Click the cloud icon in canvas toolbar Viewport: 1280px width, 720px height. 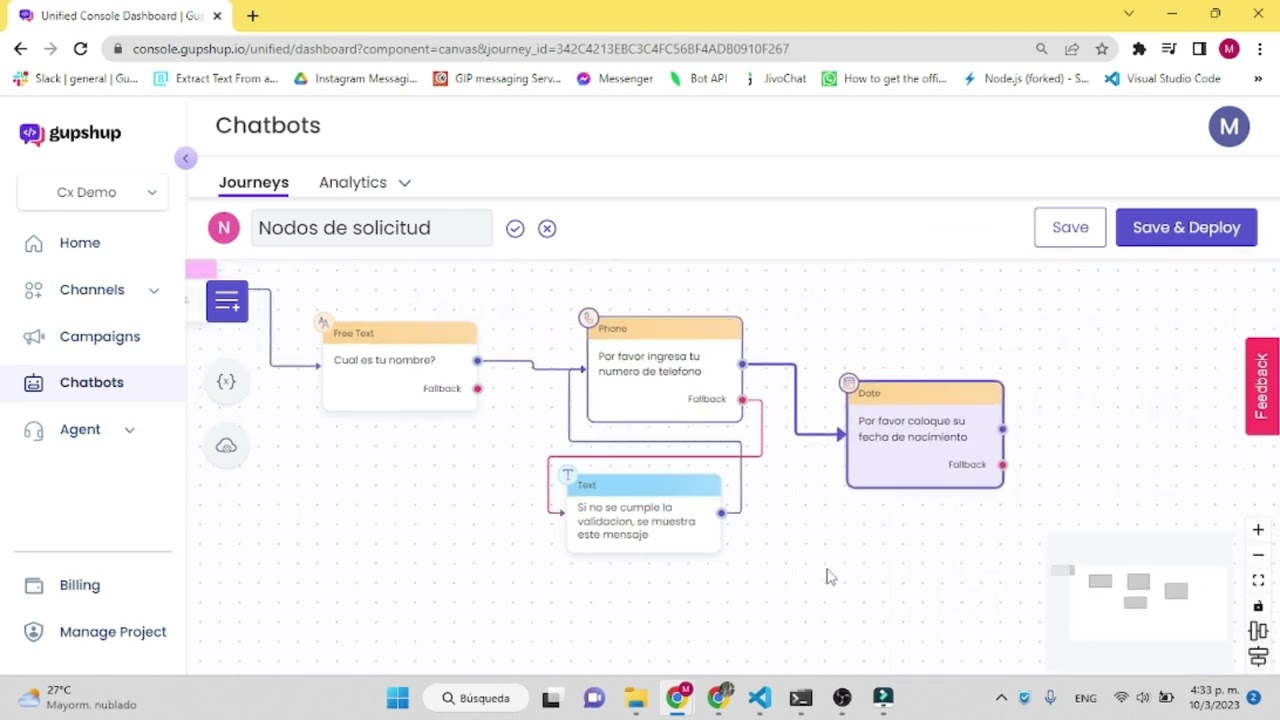click(226, 446)
